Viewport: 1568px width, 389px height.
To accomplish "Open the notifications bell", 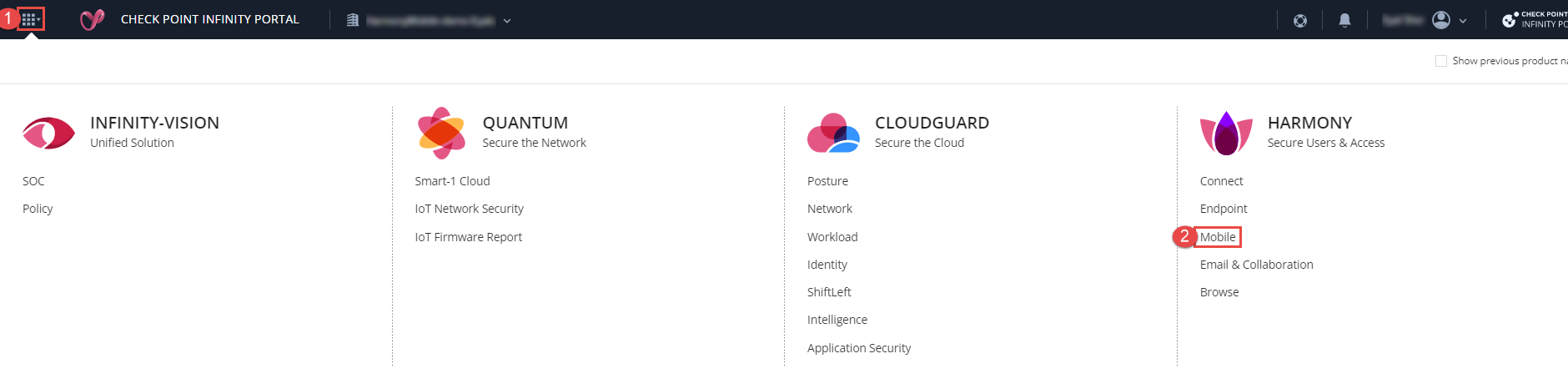I will tap(1344, 20).
